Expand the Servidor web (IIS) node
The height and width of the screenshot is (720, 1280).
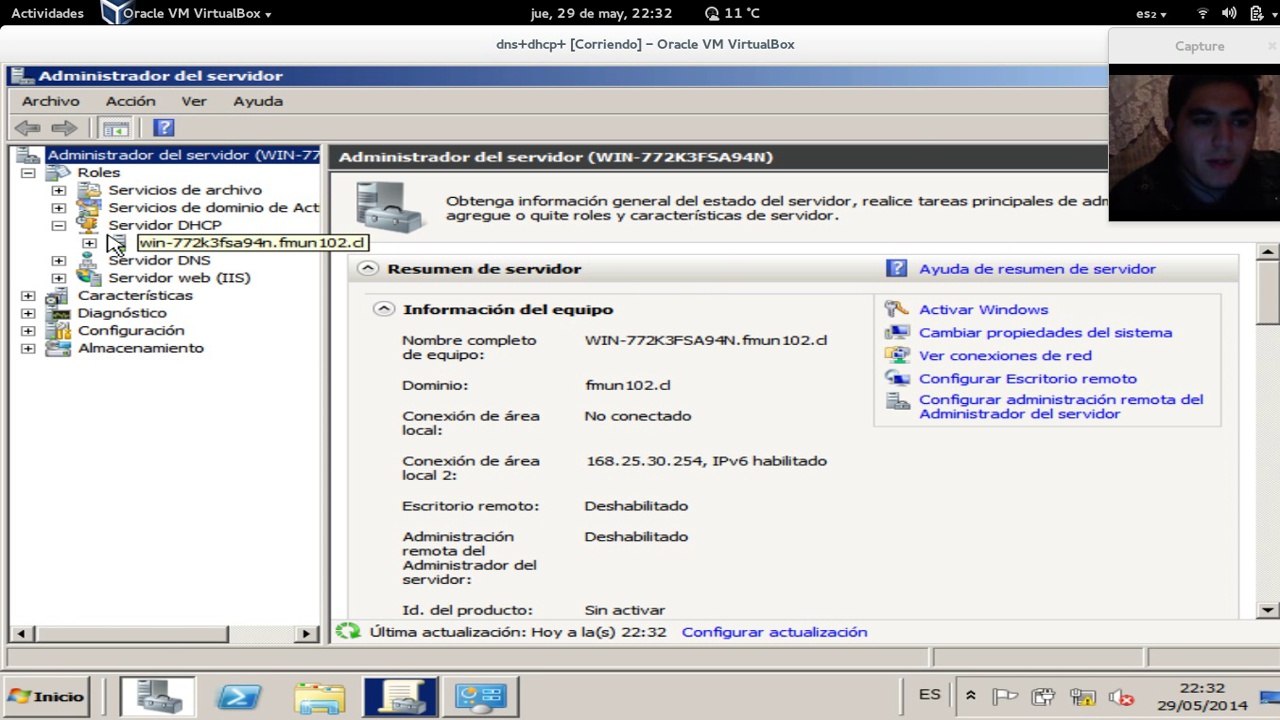click(59, 278)
